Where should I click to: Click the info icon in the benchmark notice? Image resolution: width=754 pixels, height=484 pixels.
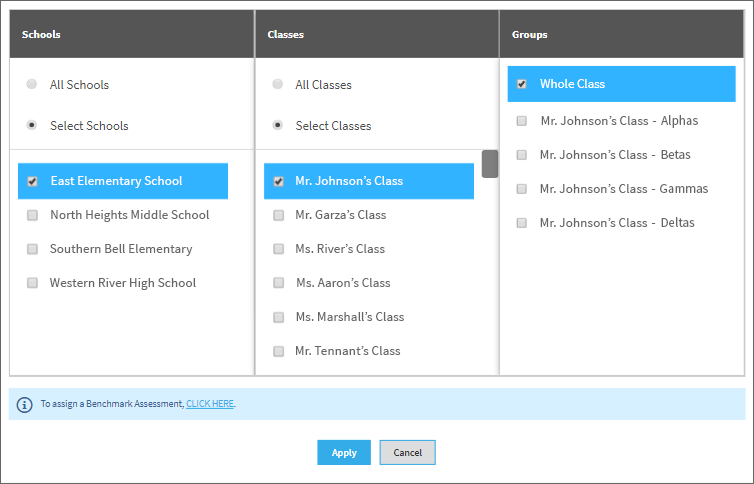(25, 405)
